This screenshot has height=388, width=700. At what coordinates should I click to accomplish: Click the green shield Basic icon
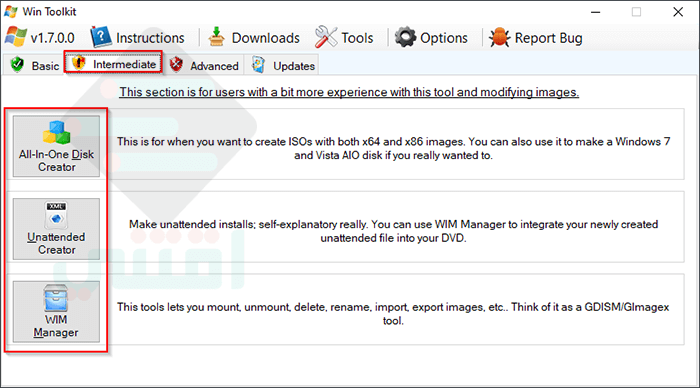pos(17,65)
